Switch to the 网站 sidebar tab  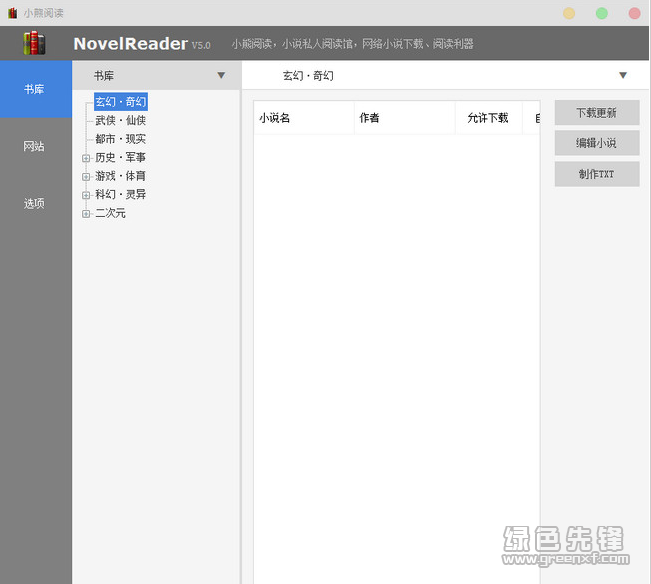click(x=36, y=146)
